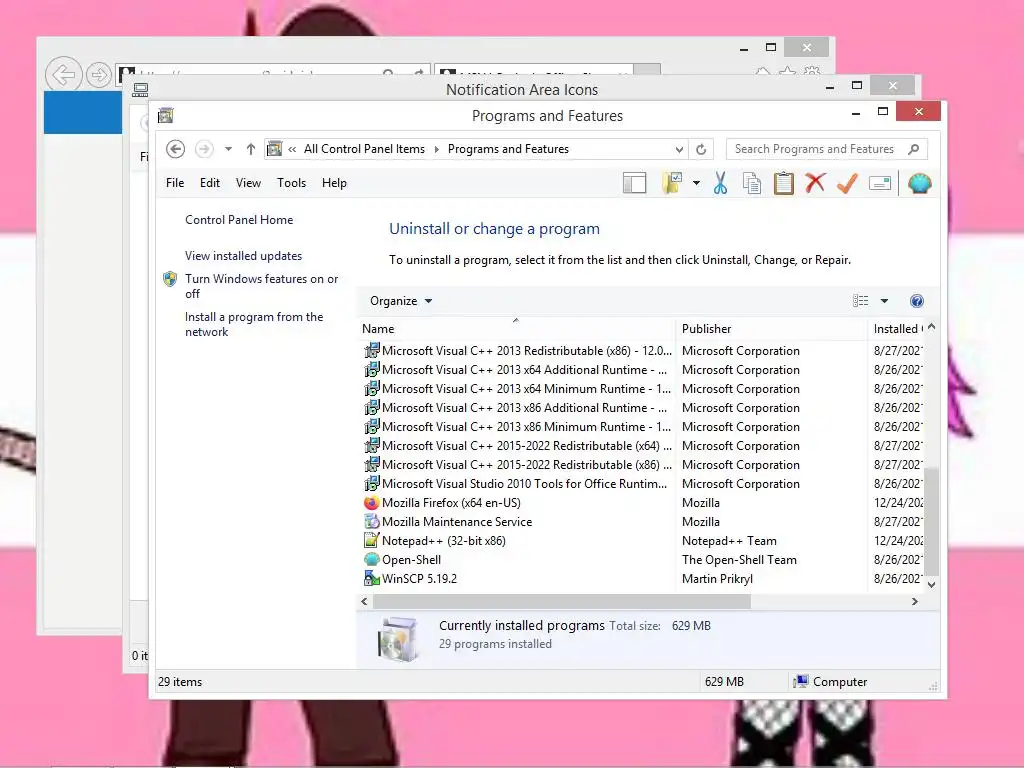Click the Firefox icon in the program list
The image size is (1024, 768).
(372, 503)
